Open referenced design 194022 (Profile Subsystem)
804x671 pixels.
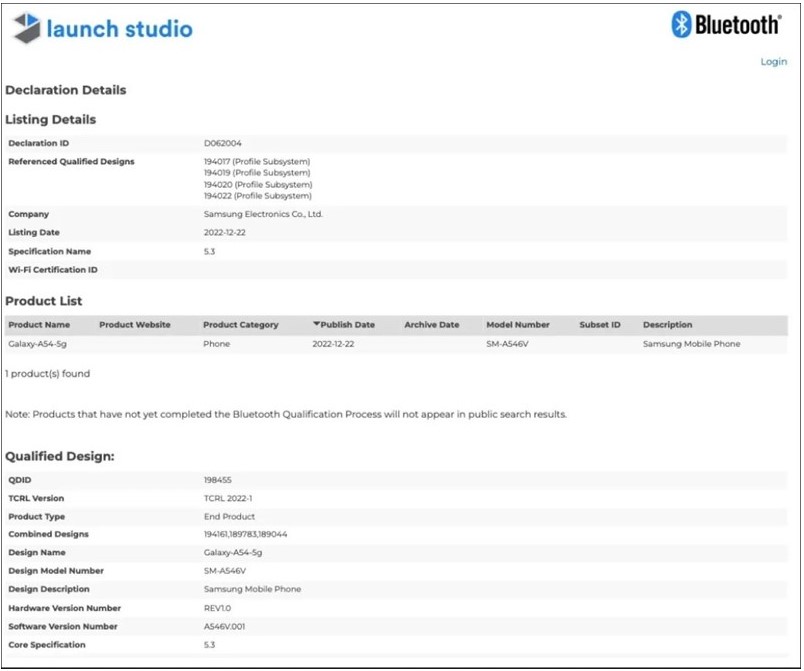(257, 196)
